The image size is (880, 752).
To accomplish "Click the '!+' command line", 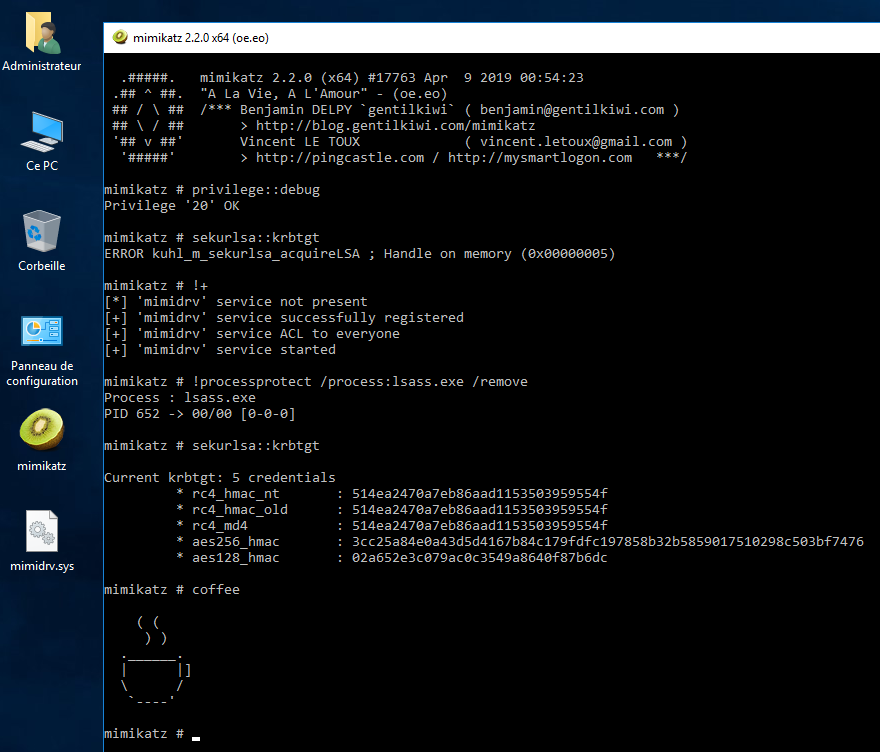I will tap(155, 286).
